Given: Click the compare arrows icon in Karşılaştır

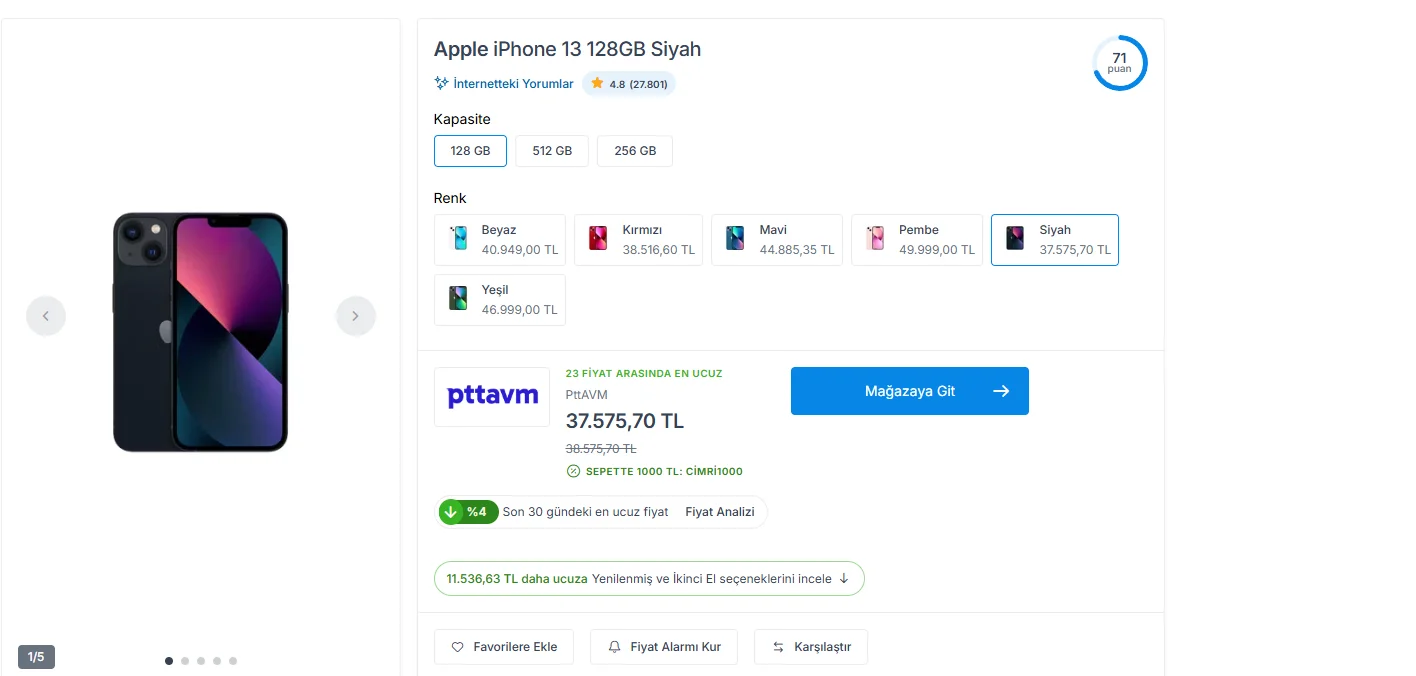Looking at the screenshot, I should pos(778,647).
